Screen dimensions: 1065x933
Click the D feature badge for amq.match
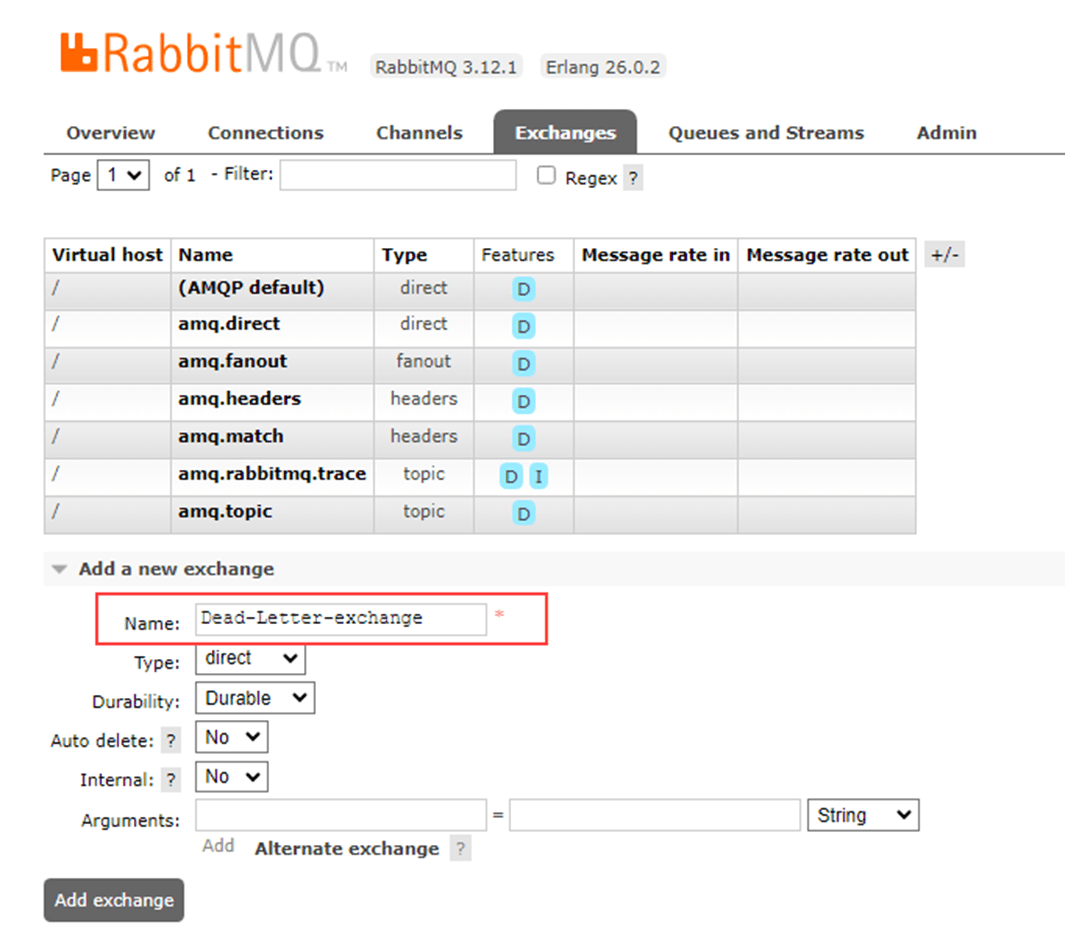524,439
